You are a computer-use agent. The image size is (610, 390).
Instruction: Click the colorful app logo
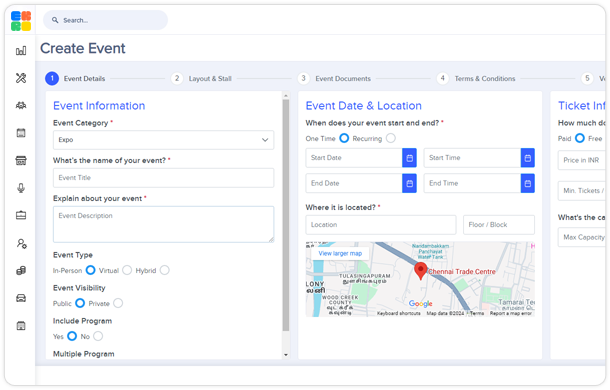[x=21, y=21]
